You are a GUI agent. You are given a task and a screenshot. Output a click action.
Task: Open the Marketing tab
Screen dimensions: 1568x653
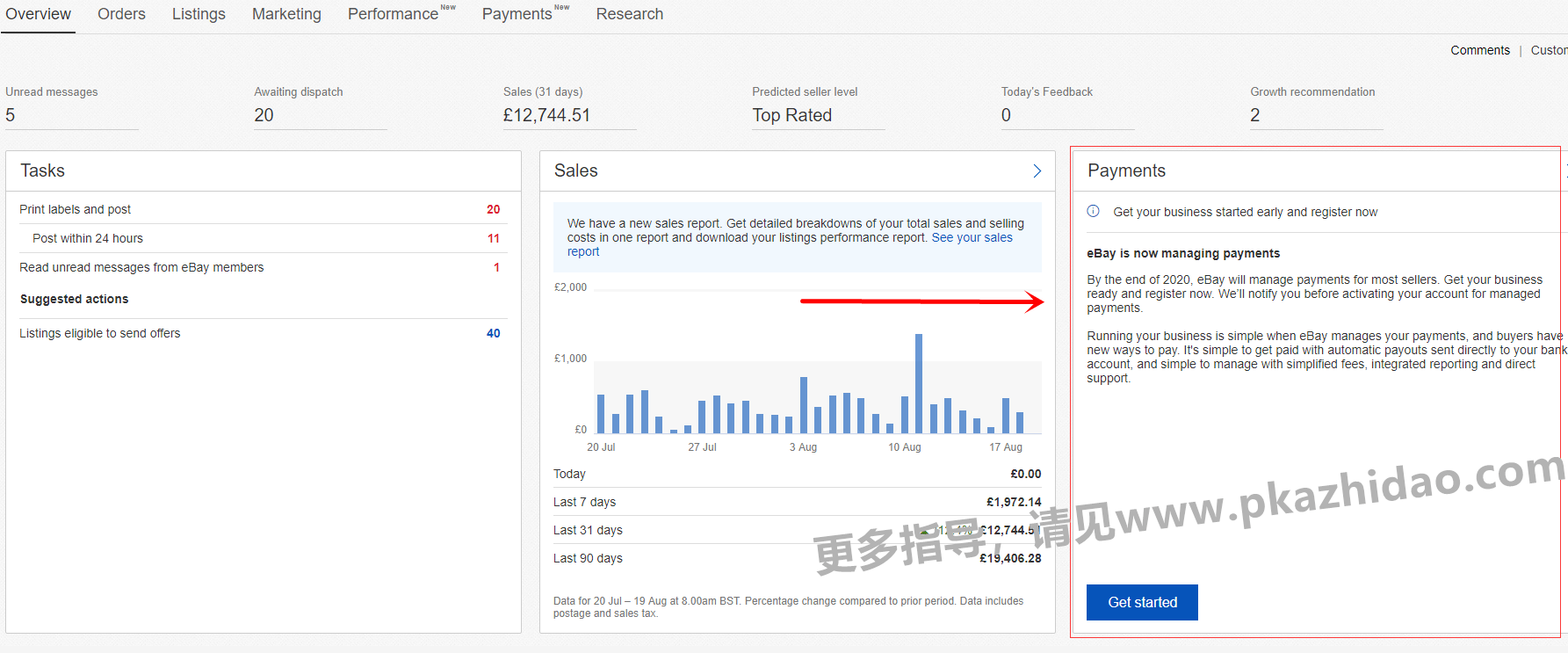click(286, 14)
